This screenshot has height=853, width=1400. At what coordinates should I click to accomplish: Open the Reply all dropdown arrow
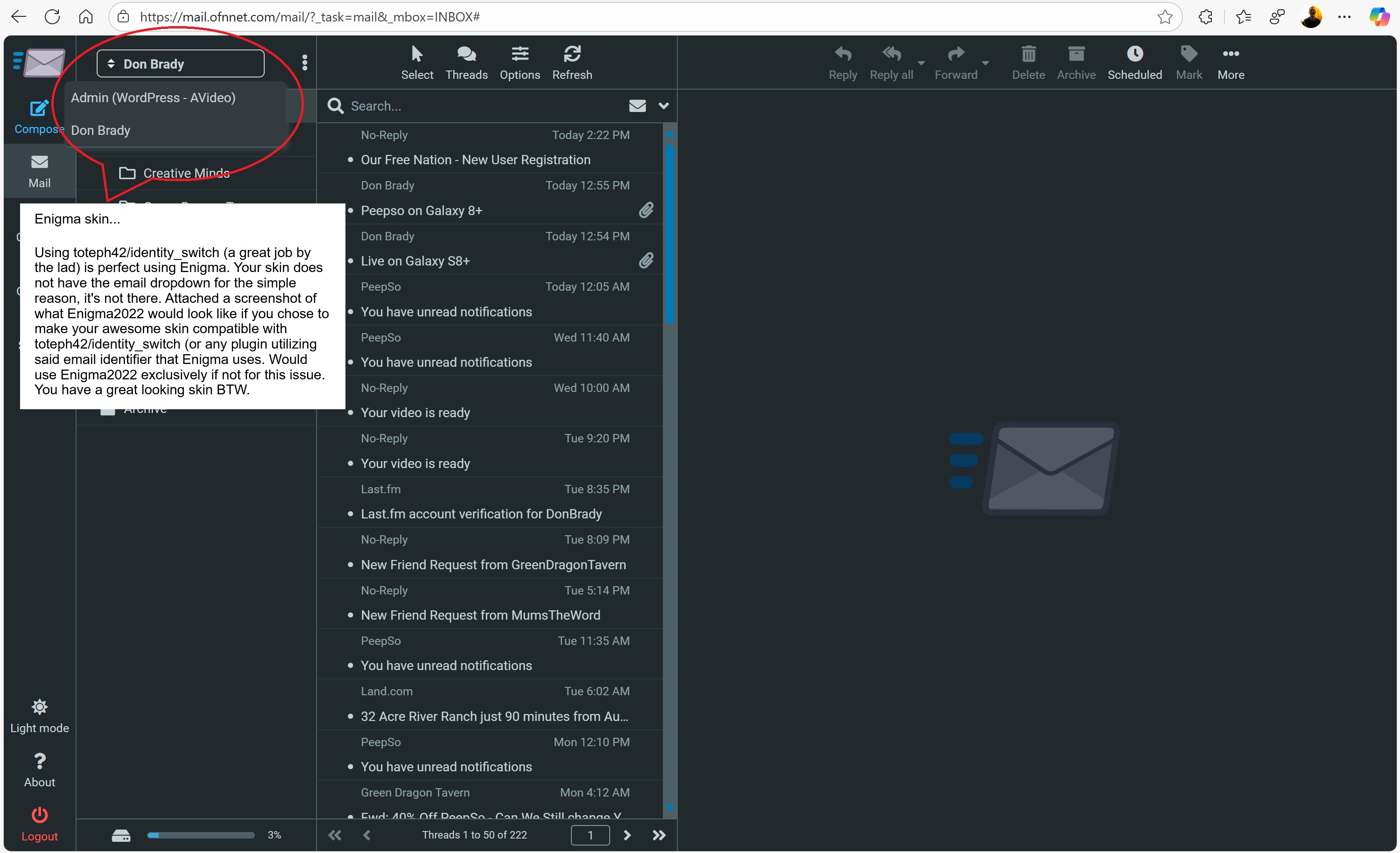[922, 63]
